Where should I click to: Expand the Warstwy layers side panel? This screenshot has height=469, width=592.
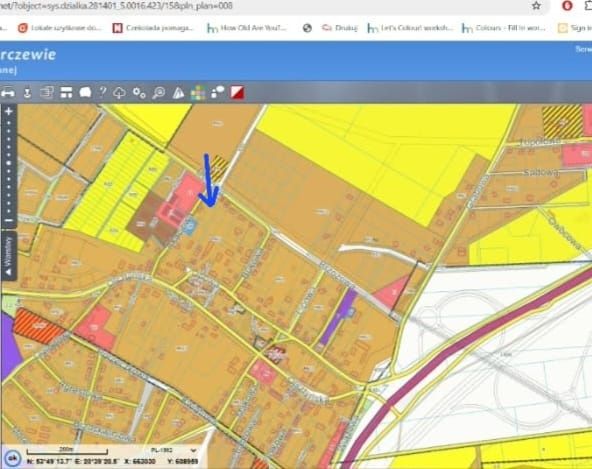[8, 256]
